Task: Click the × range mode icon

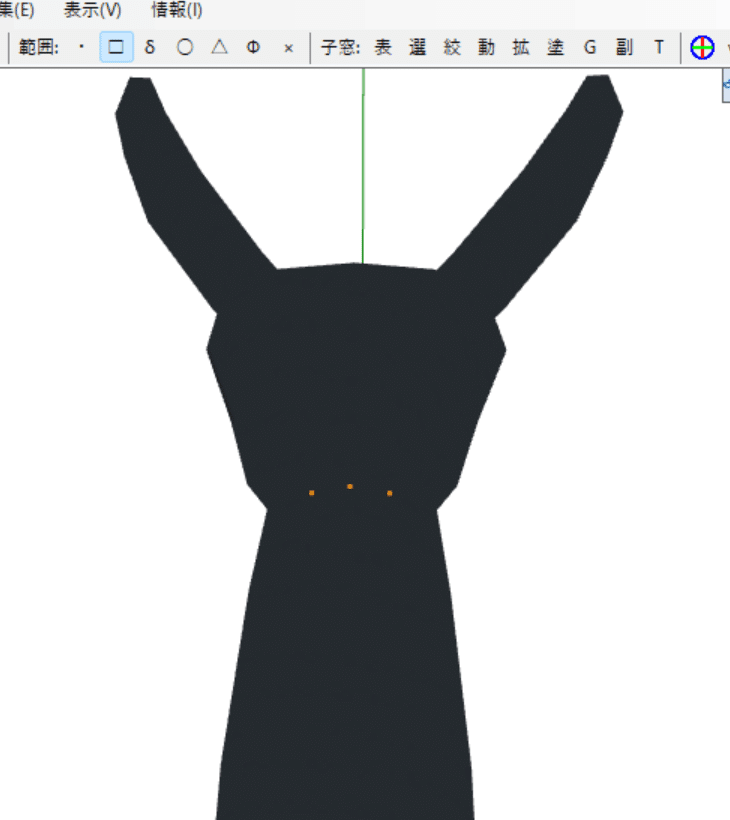Action: [x=288, y=48]
